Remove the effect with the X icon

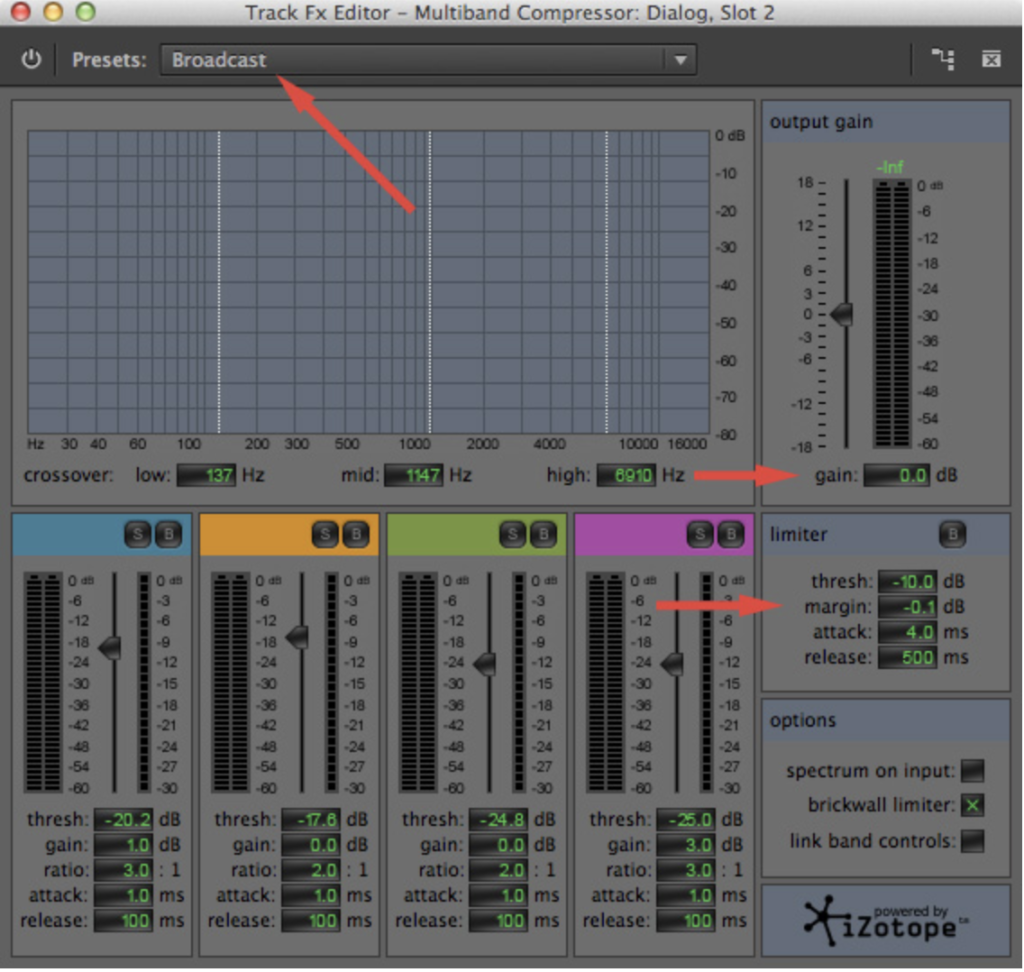point(991,59)
